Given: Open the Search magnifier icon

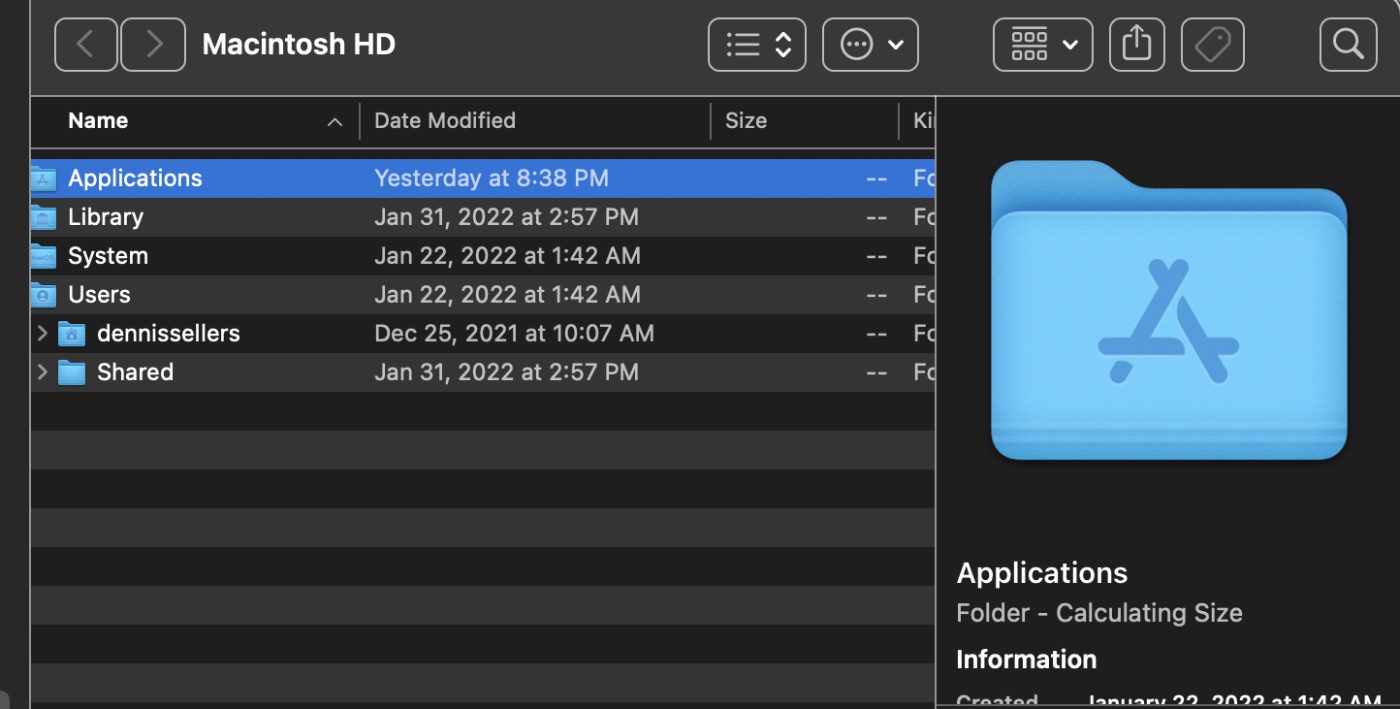Looking at the screenshot, I should point(1348,45).
